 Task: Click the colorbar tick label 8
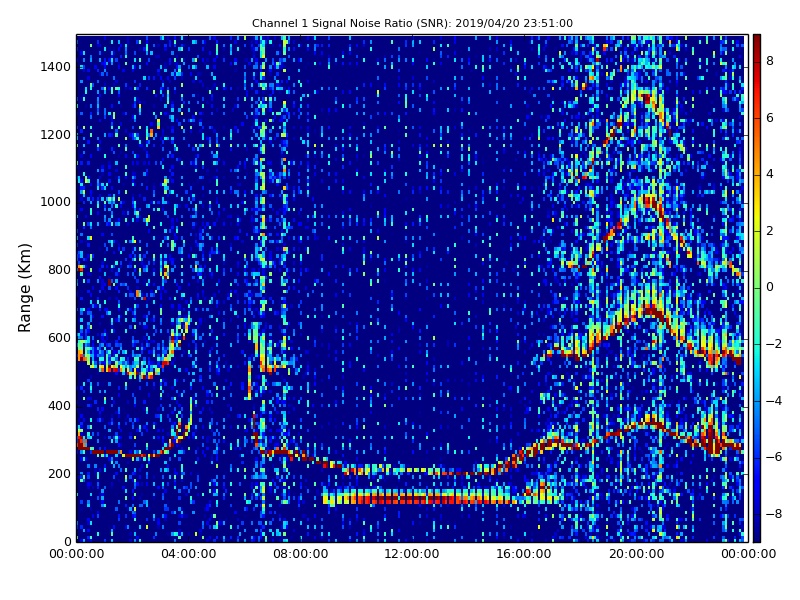[770, 61]
